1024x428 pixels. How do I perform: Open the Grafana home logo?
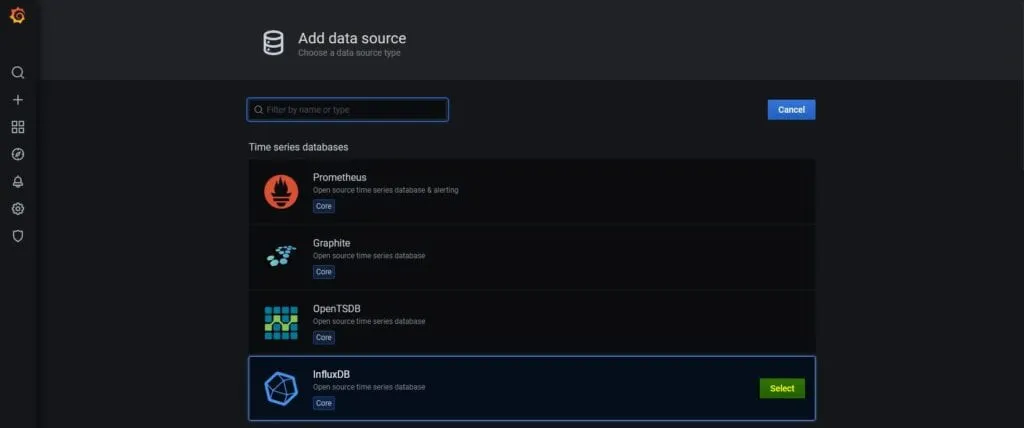click(x=18, y=16)
